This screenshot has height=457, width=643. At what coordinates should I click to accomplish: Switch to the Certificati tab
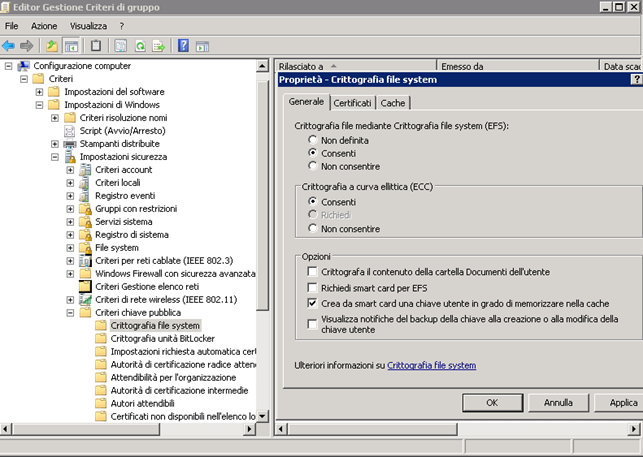coord(352,103)
